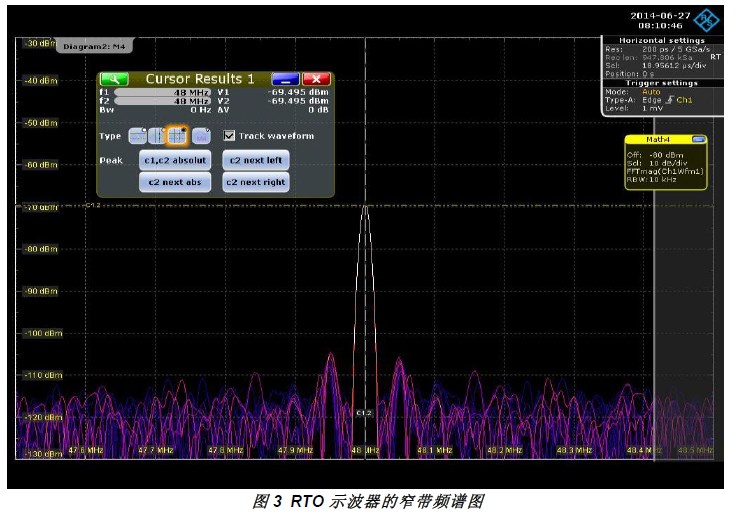738x516 pixels.
Task: Click the Rohde & Schwarz logo icon
Action: (x=707, y=19)
